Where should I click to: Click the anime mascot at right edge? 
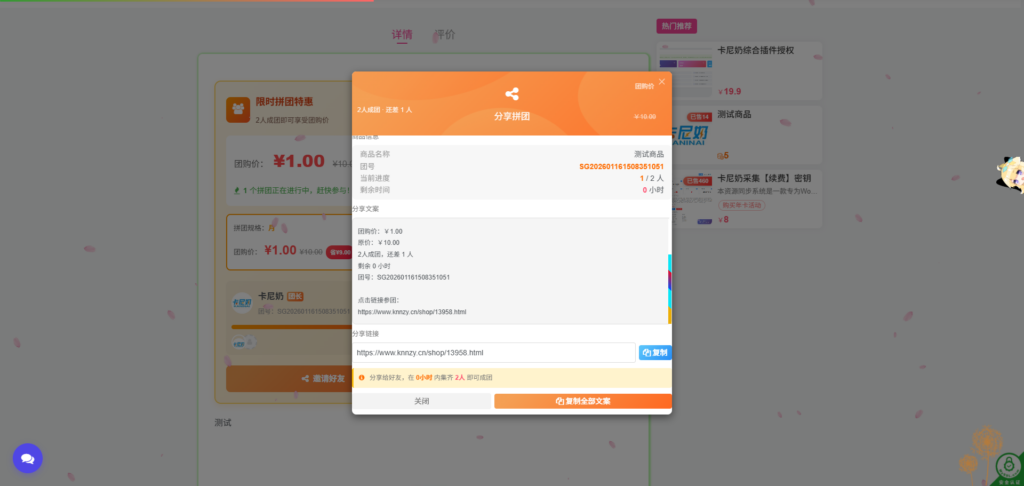point(1010,175)
